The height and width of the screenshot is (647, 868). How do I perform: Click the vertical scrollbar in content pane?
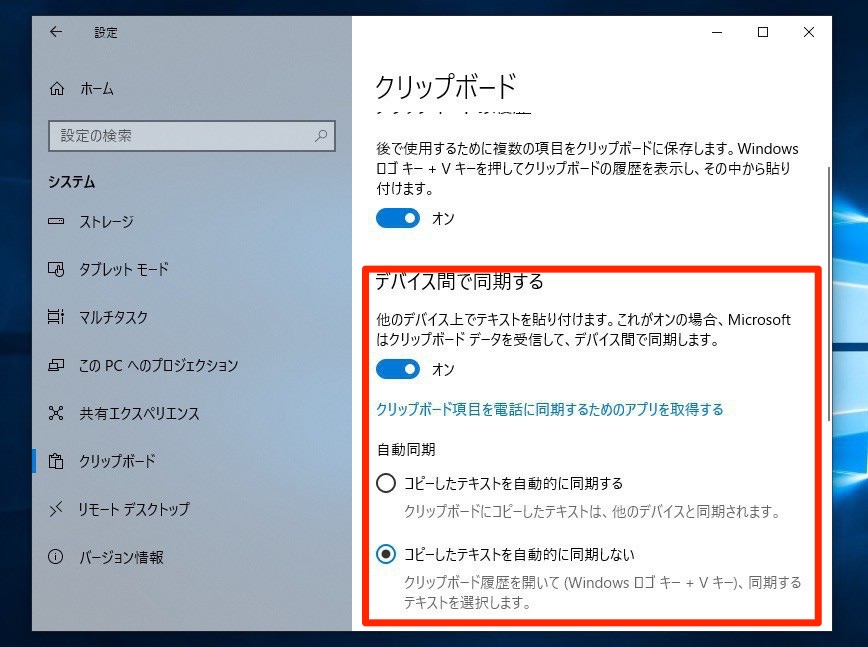(829, 293)
